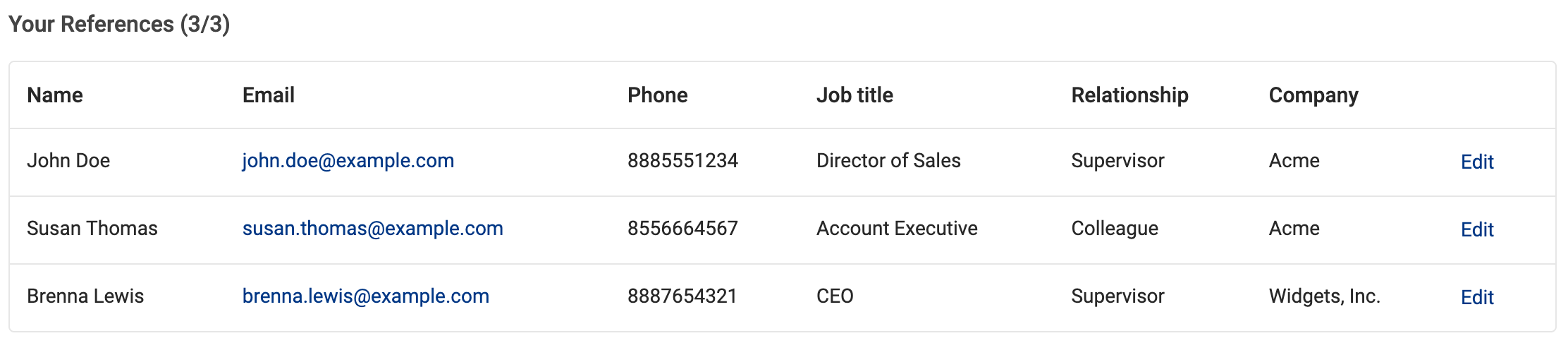Screen dimensions: 1568x343
Task: Click Edit link for John Doe
Action: click(x=1477, y=162)
